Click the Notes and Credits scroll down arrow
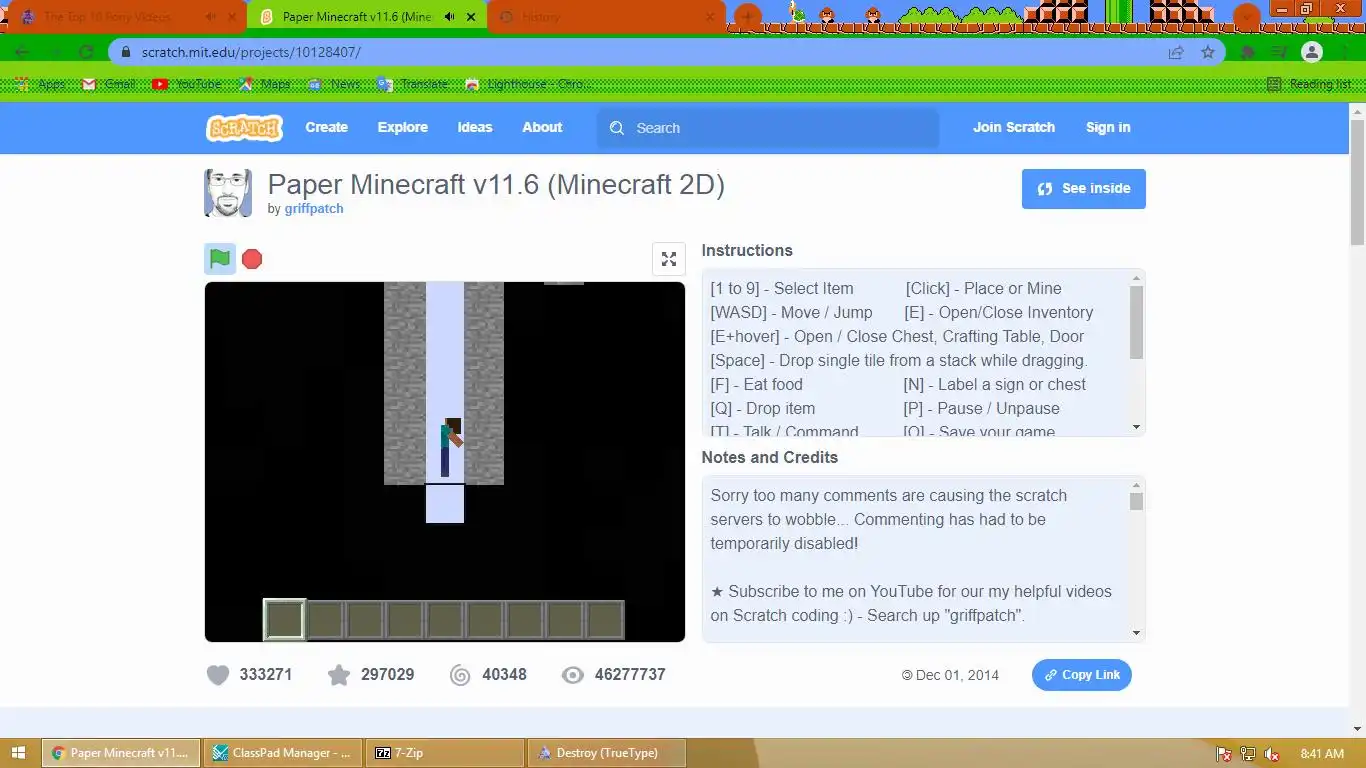The width and height of the screenshot is (1366, 768). click(1136, 632)
